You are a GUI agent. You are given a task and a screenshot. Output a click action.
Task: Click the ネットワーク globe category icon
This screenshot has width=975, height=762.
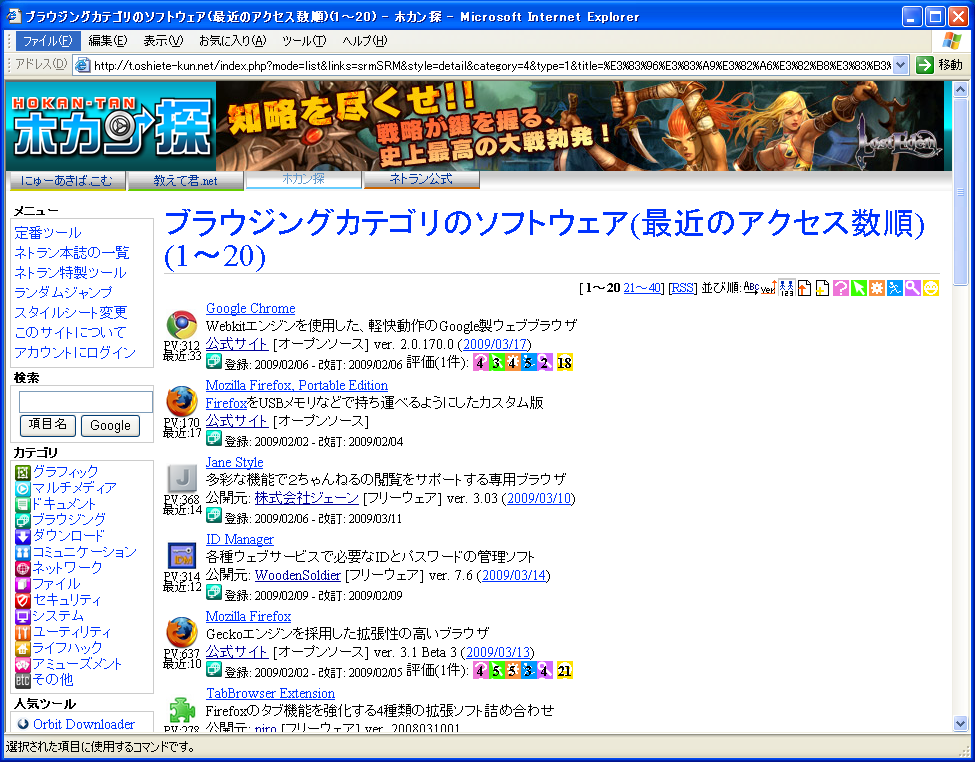pyautogui.click(x=22, y=569)
